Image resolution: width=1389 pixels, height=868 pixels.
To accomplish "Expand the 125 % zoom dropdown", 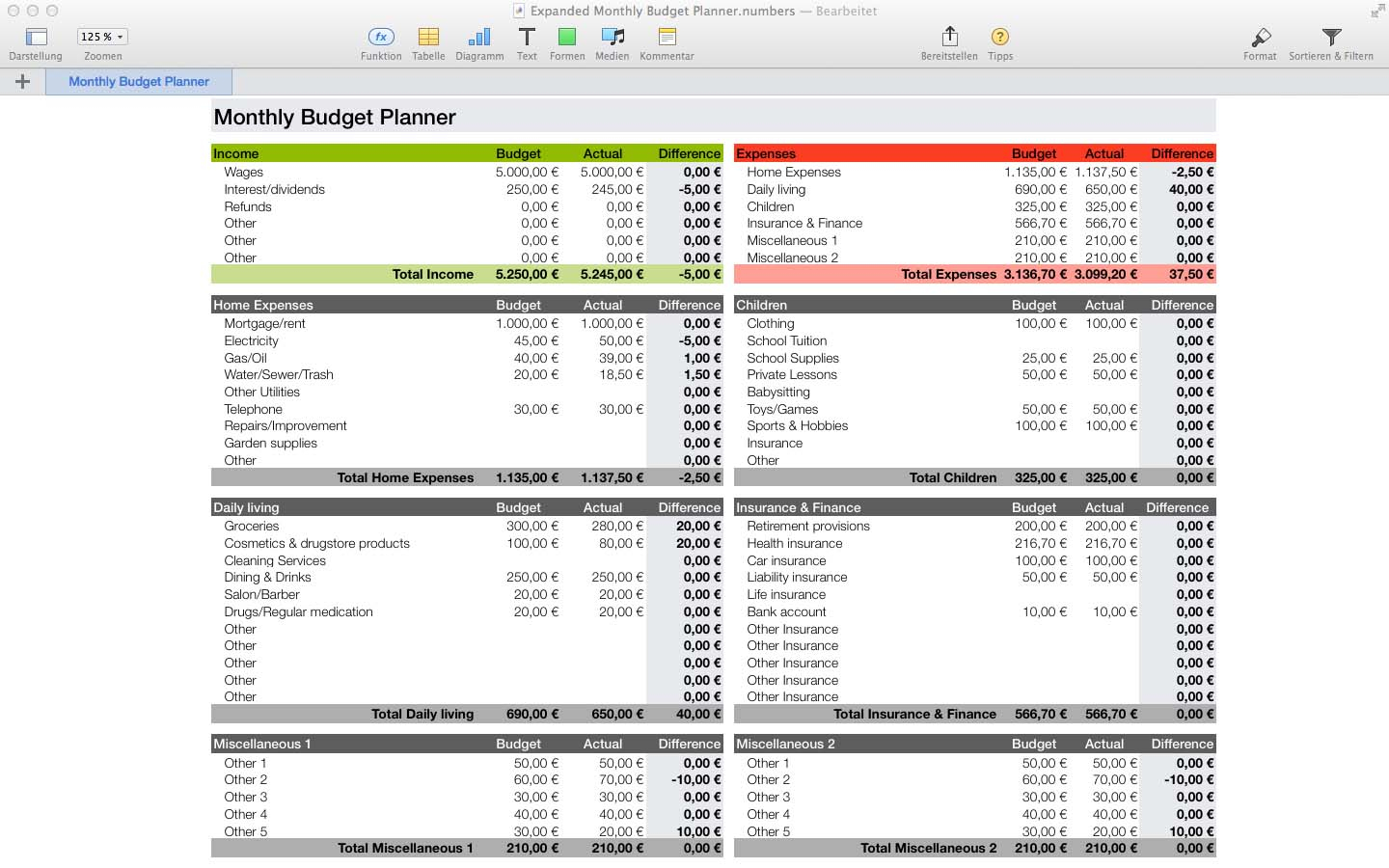I will [x=102, y=37].
